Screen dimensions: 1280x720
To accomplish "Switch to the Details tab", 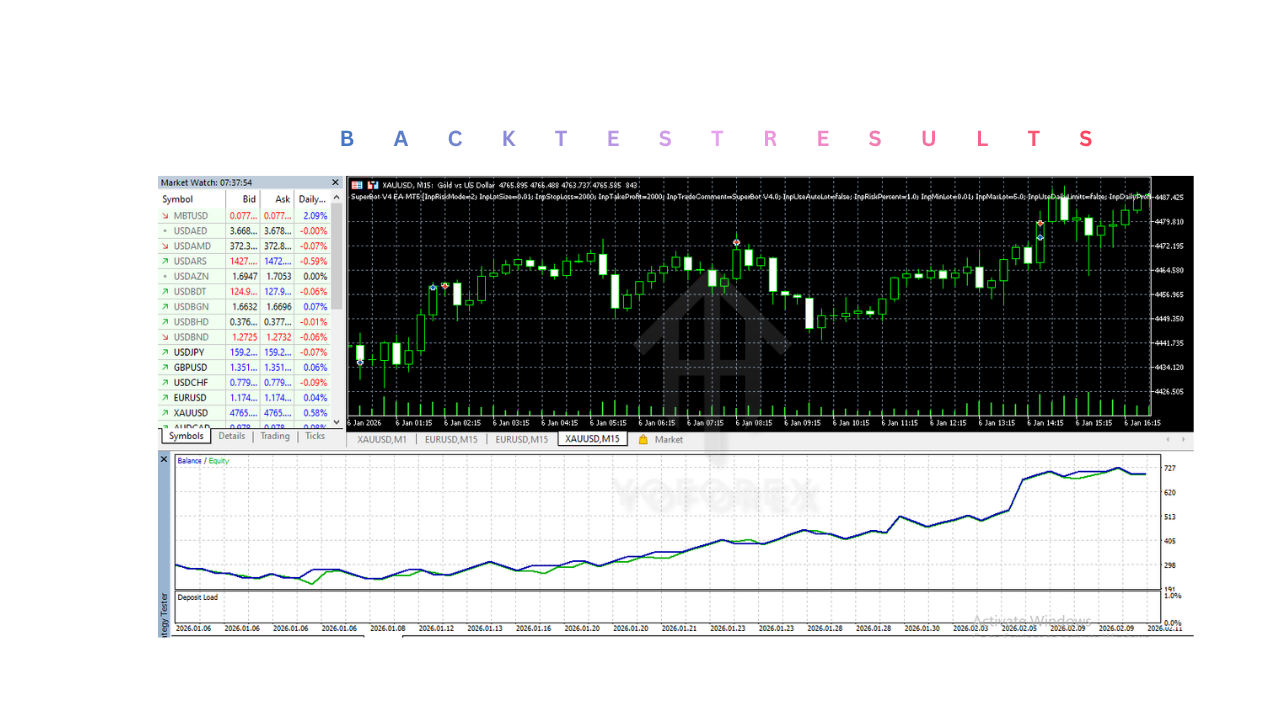I will 232,436.
